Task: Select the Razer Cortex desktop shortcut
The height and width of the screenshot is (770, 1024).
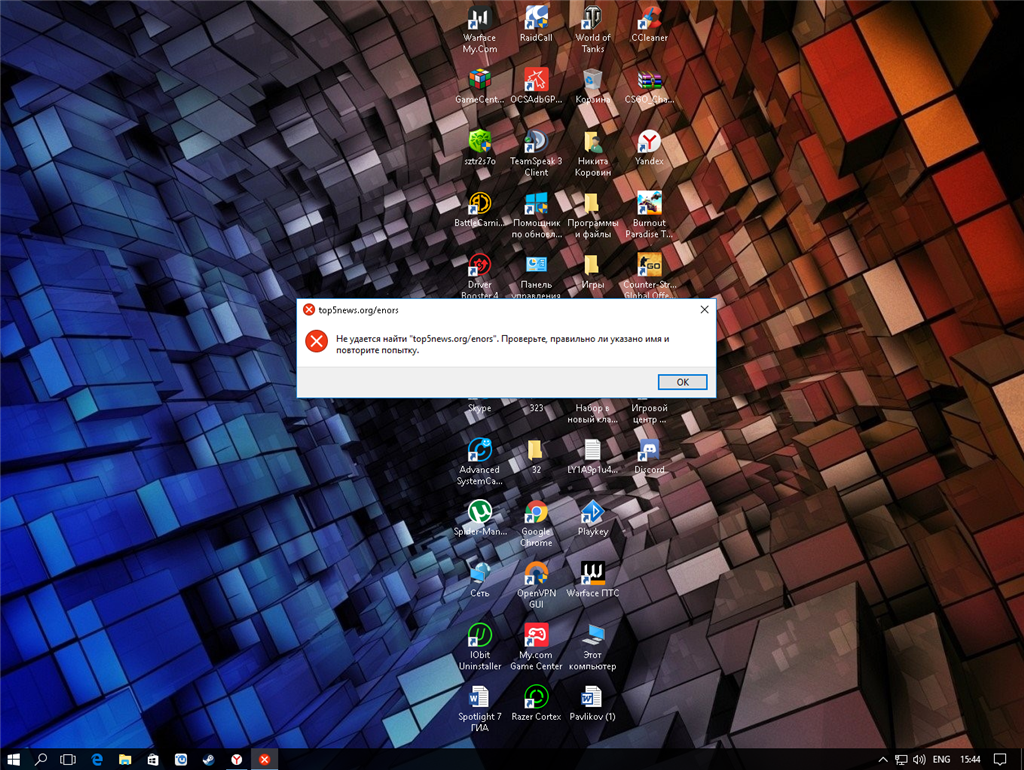Action: pos(536,703)
